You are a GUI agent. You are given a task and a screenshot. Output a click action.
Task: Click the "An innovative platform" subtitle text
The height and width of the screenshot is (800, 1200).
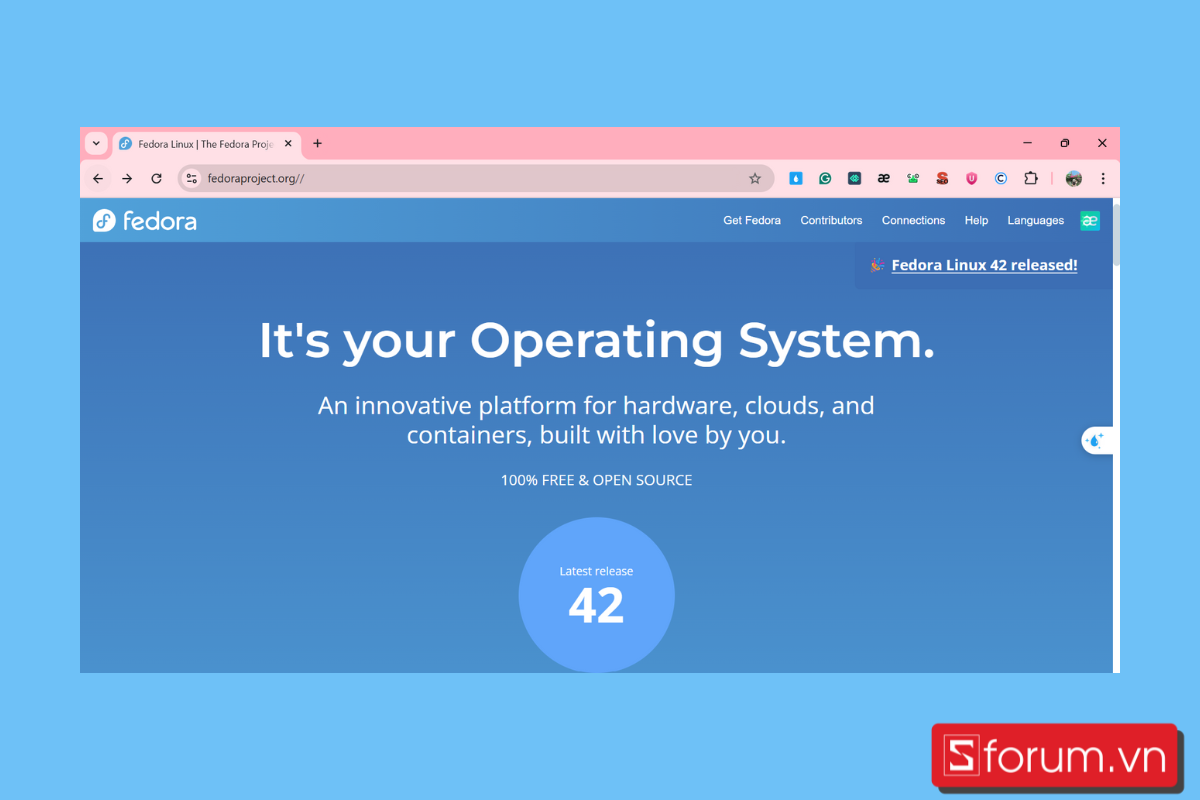click(596, 420)
